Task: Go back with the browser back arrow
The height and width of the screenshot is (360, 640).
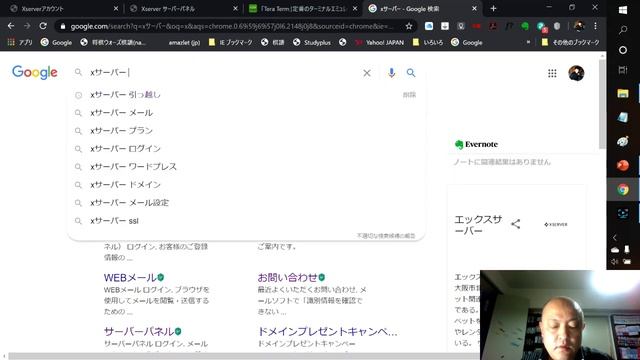Action: (11, 26)
